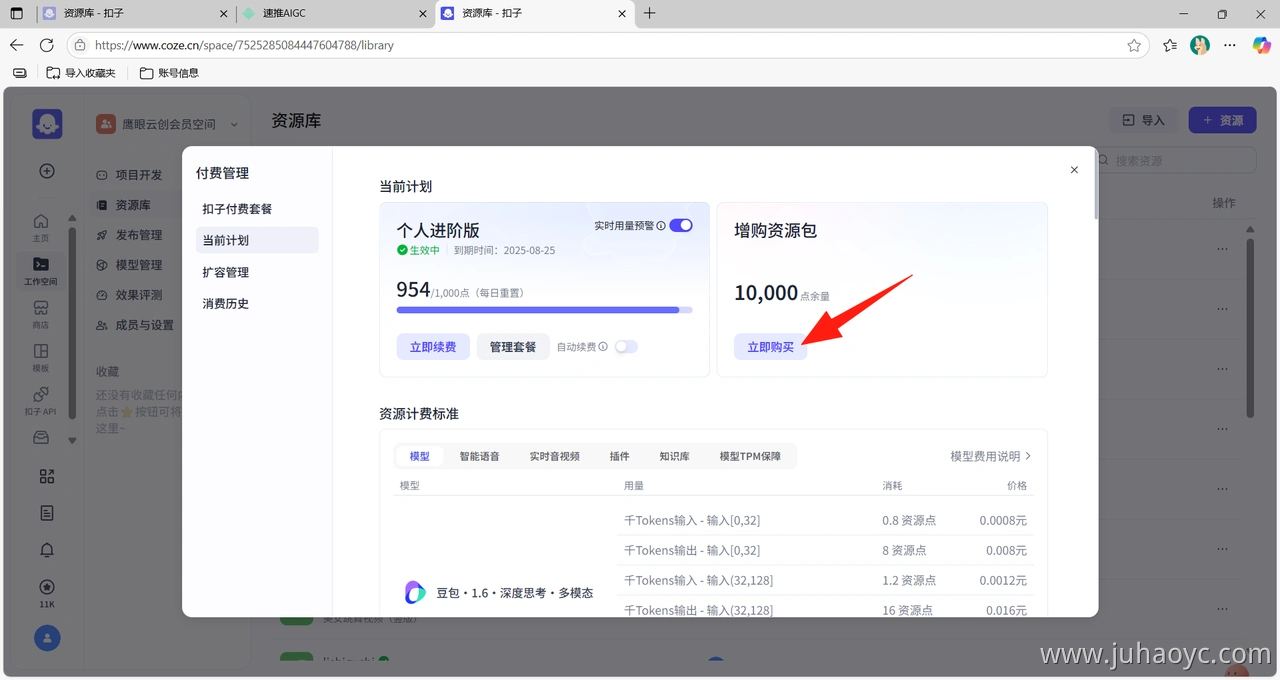Launch the Copilot icon in the browser toolbar

point(1261,45)
